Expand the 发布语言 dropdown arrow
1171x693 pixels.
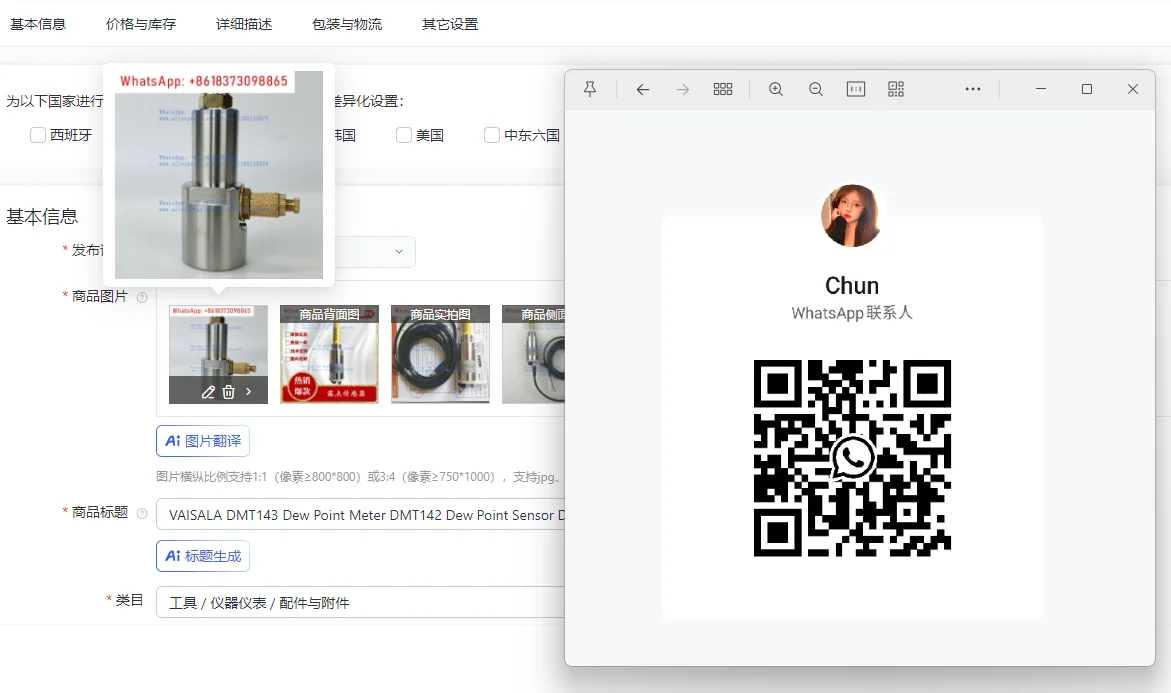[x=399, y=252]
